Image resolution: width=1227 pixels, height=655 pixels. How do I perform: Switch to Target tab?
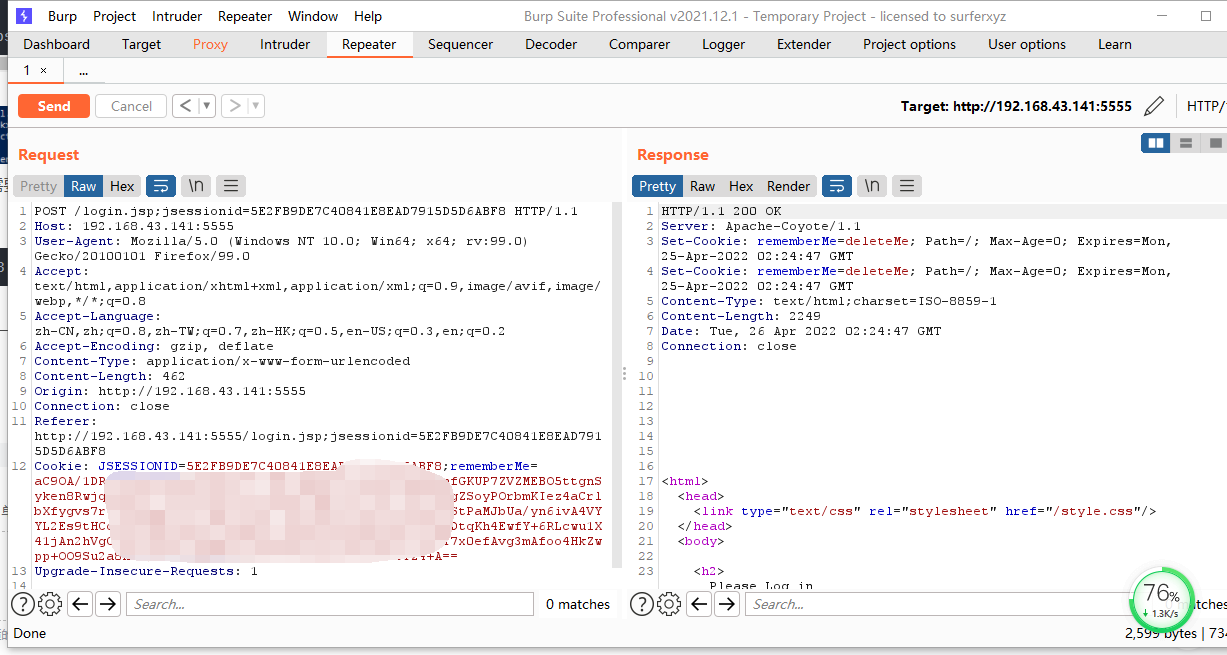click(141, 44)
